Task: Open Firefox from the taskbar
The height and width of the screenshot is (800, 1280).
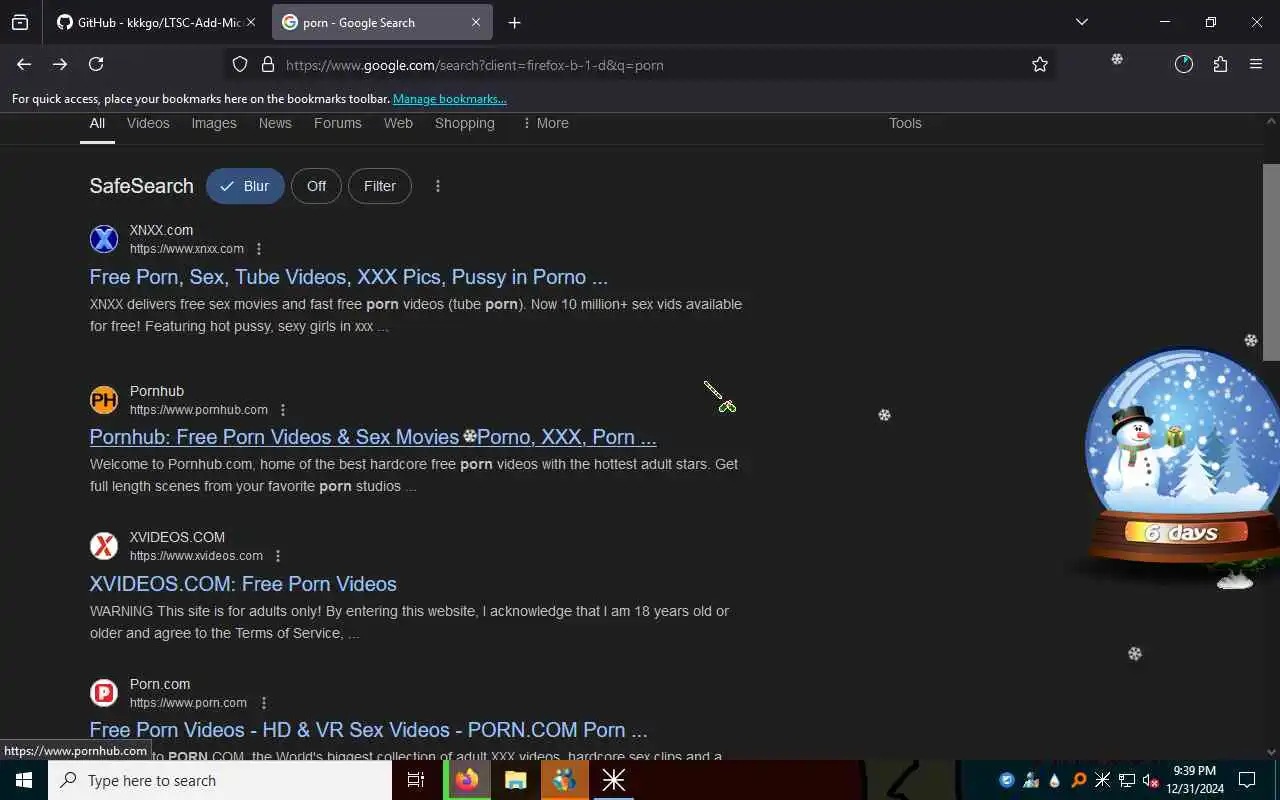Action: (x=467, y=780)
